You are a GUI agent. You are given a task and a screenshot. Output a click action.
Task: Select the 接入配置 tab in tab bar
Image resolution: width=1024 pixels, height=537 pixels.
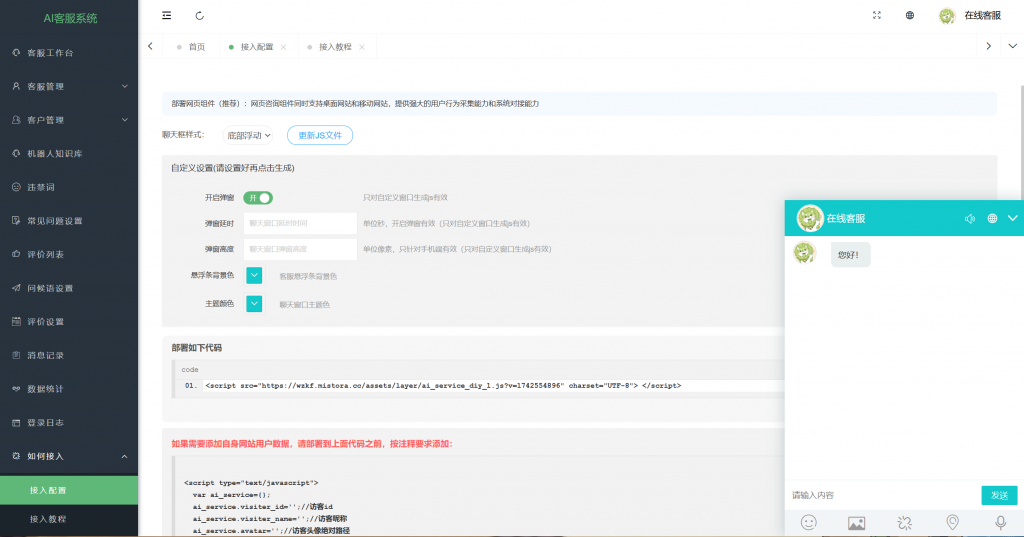tap(257, 47)
